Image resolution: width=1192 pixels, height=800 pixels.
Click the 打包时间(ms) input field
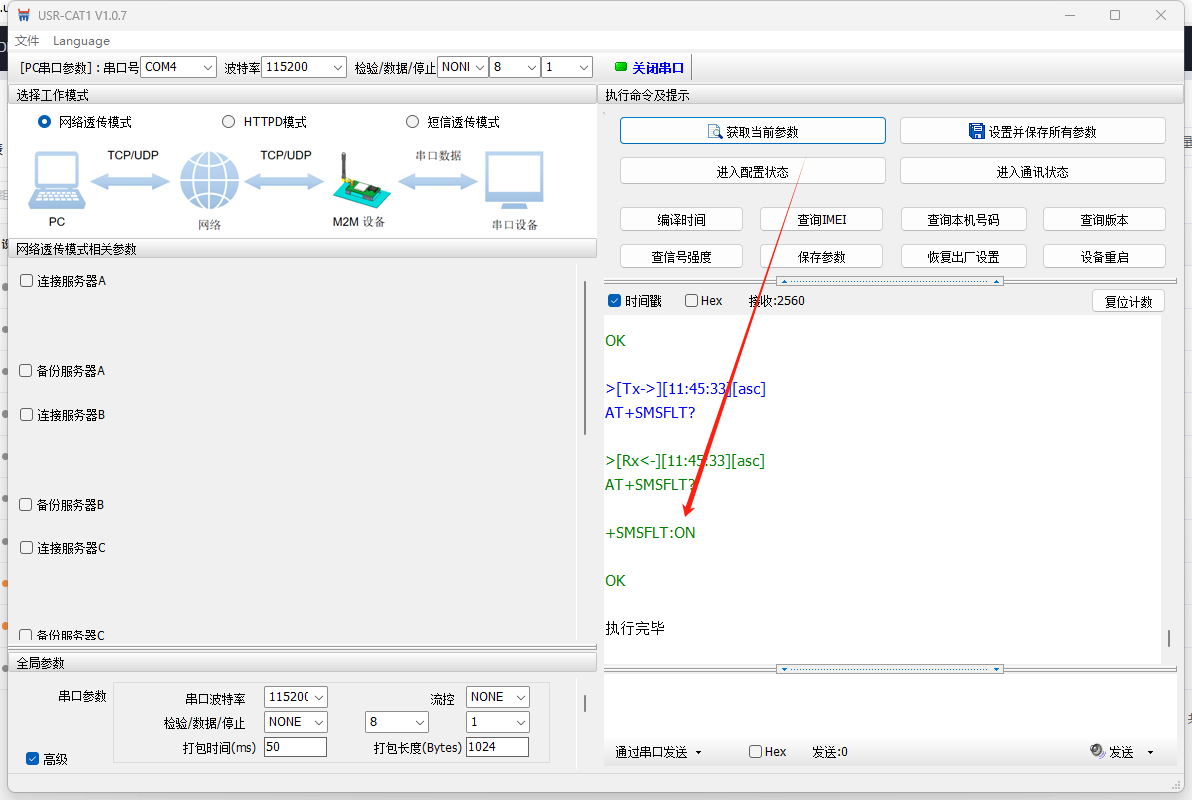tap(295, 747)
